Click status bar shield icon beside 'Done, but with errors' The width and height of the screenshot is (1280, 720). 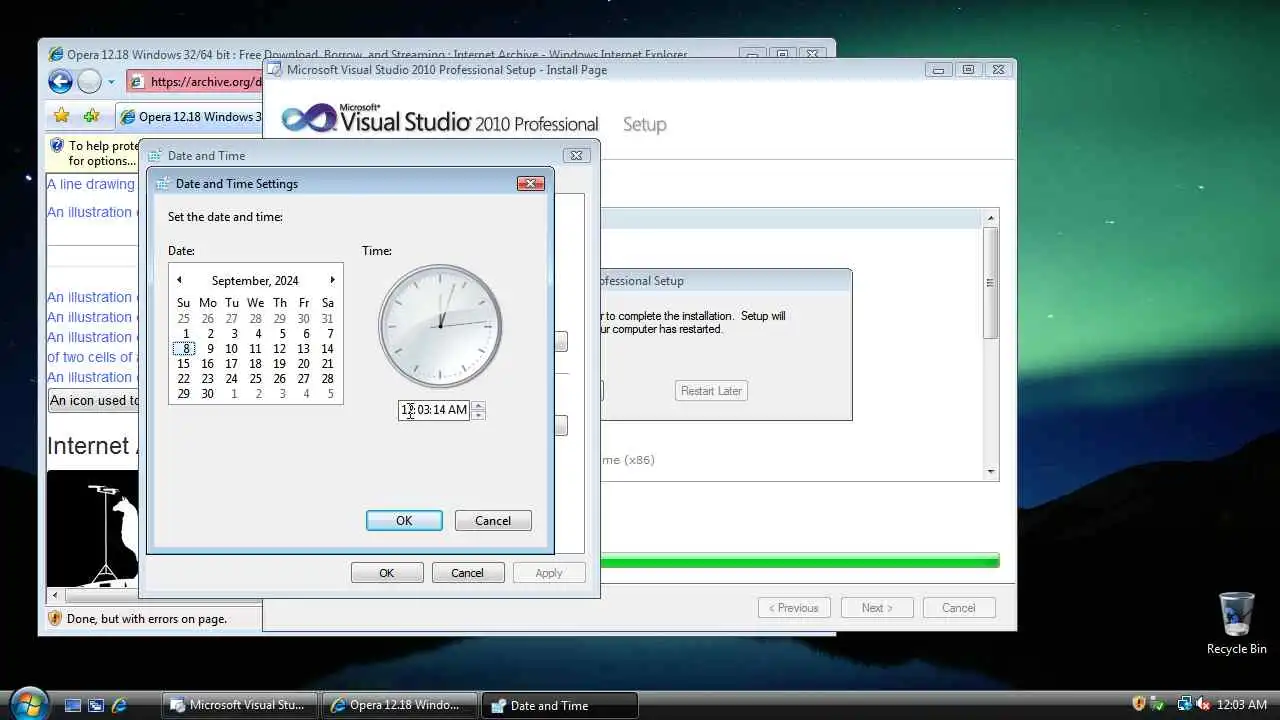click(55, 619)
